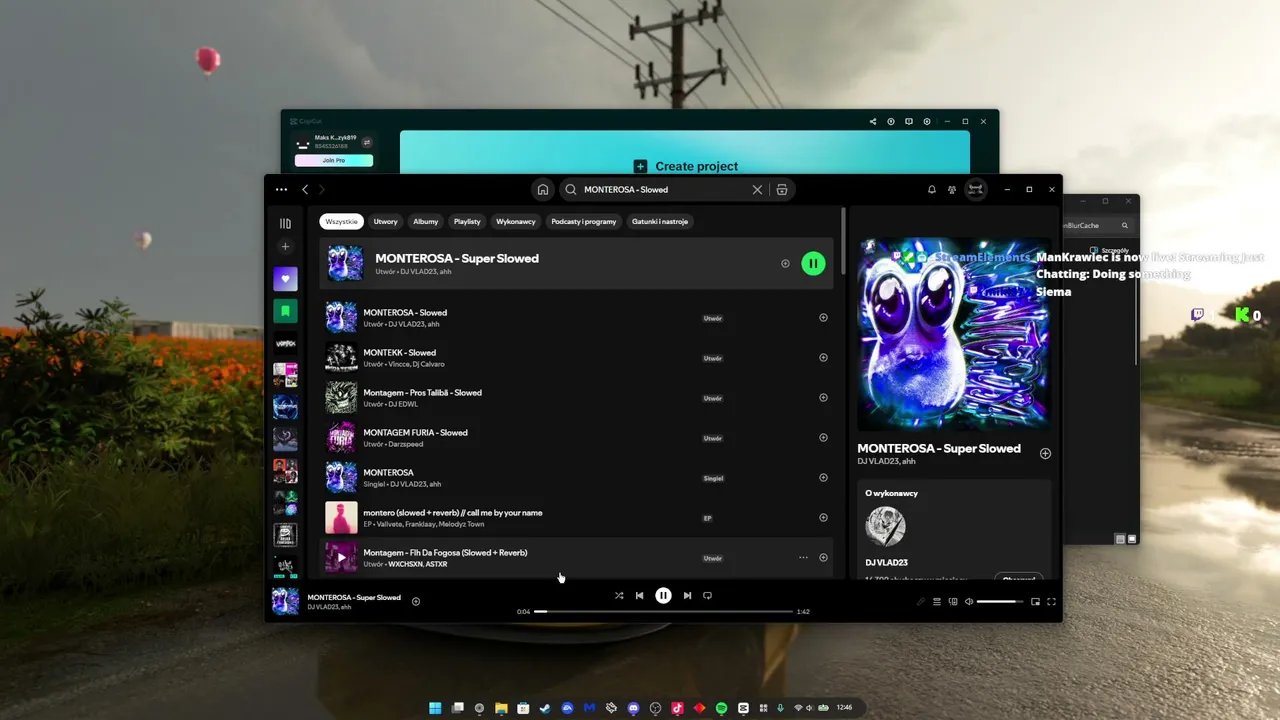Open the MONTEROSA - Super Slowed top result title
The width and height of the screenshot is (1280, 720).
[457, 258]
